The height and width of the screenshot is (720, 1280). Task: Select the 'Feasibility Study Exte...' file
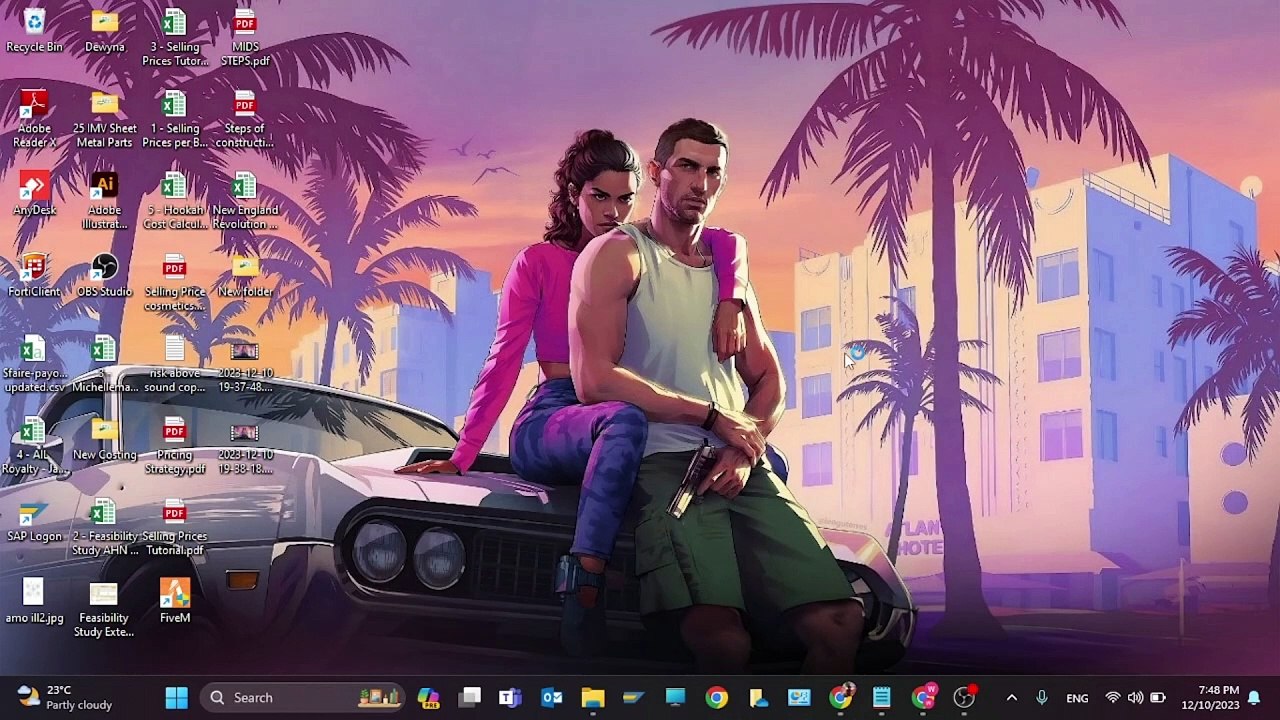pyautogui.click(x=104, y=609)
